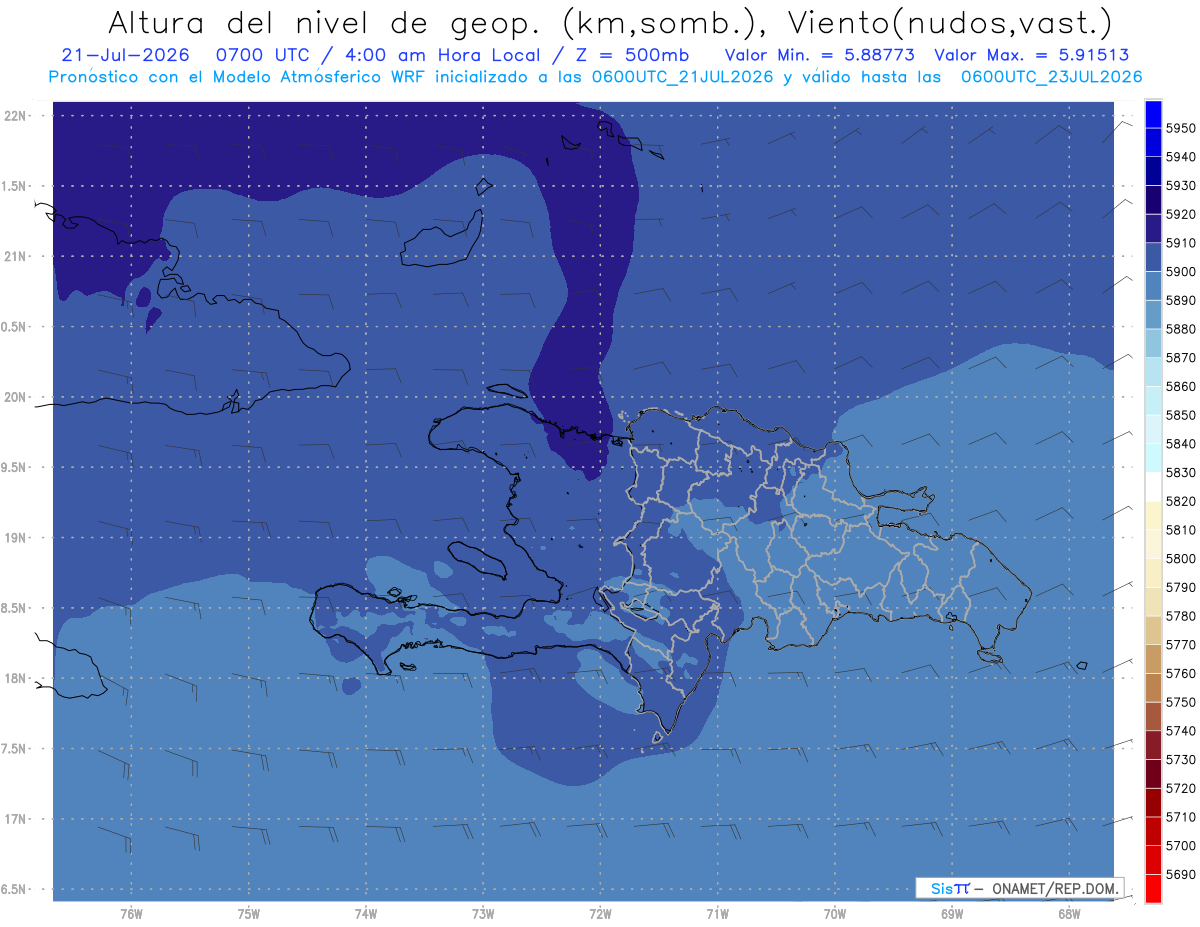Click the 'Sisπ – ONAMET/REP.DOM.' label
Viewport: 1200px width, 927px height.
pyautogui.click(x=1019, y=888)
